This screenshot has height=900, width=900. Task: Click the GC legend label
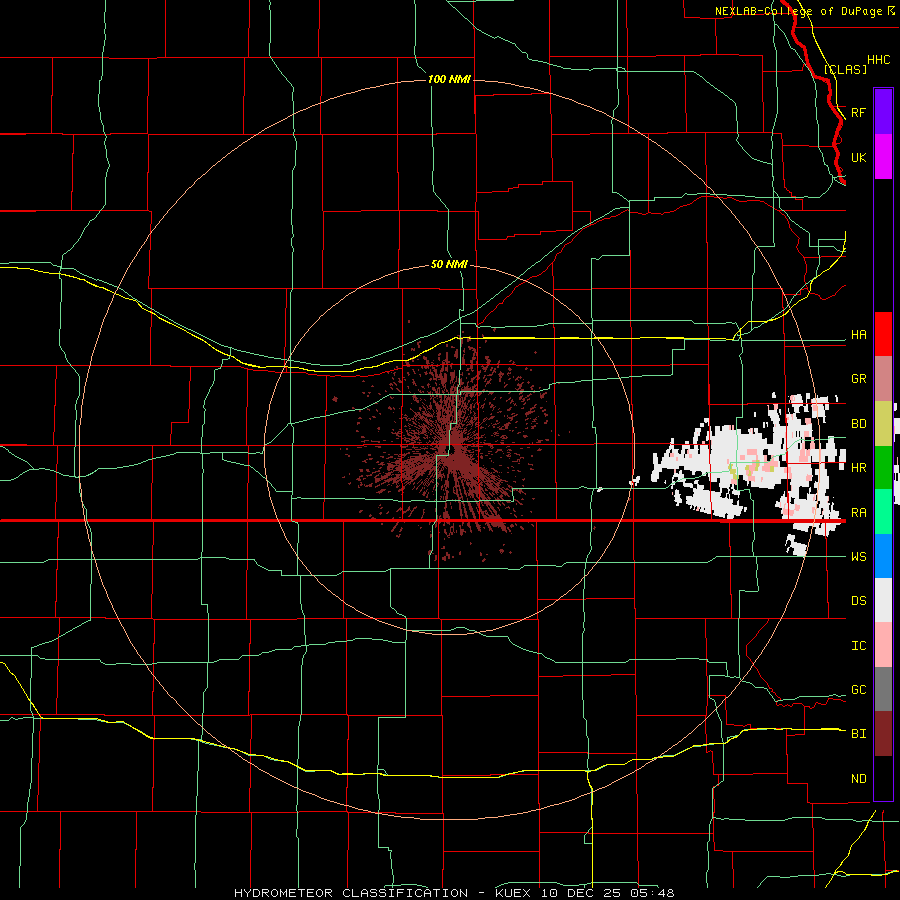[858, 690]
